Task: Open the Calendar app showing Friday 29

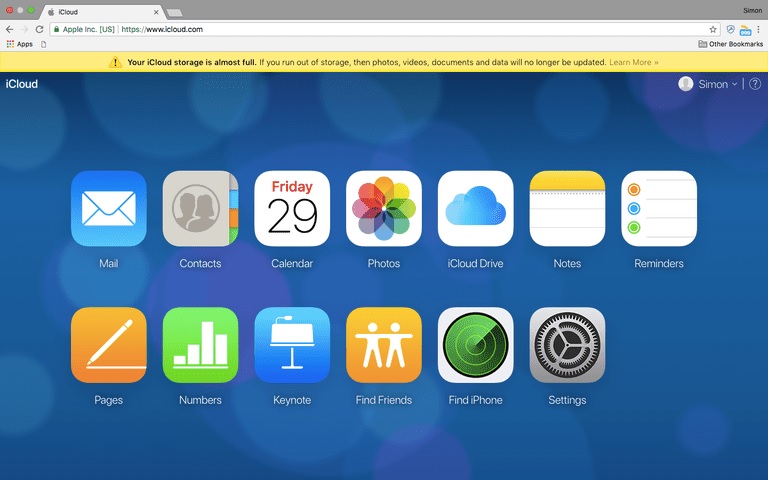Action: pos(292,209)
